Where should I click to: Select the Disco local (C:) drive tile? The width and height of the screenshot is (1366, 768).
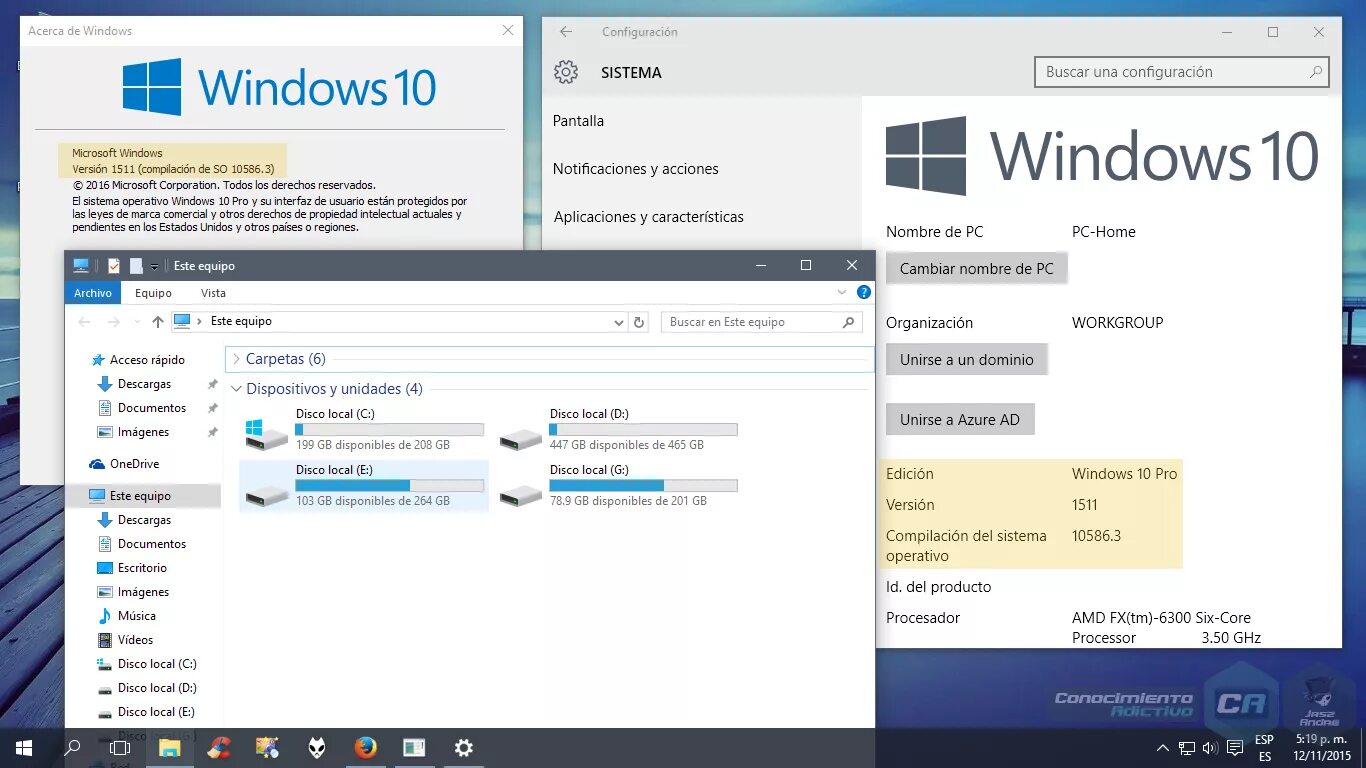[x=364, y=430]
